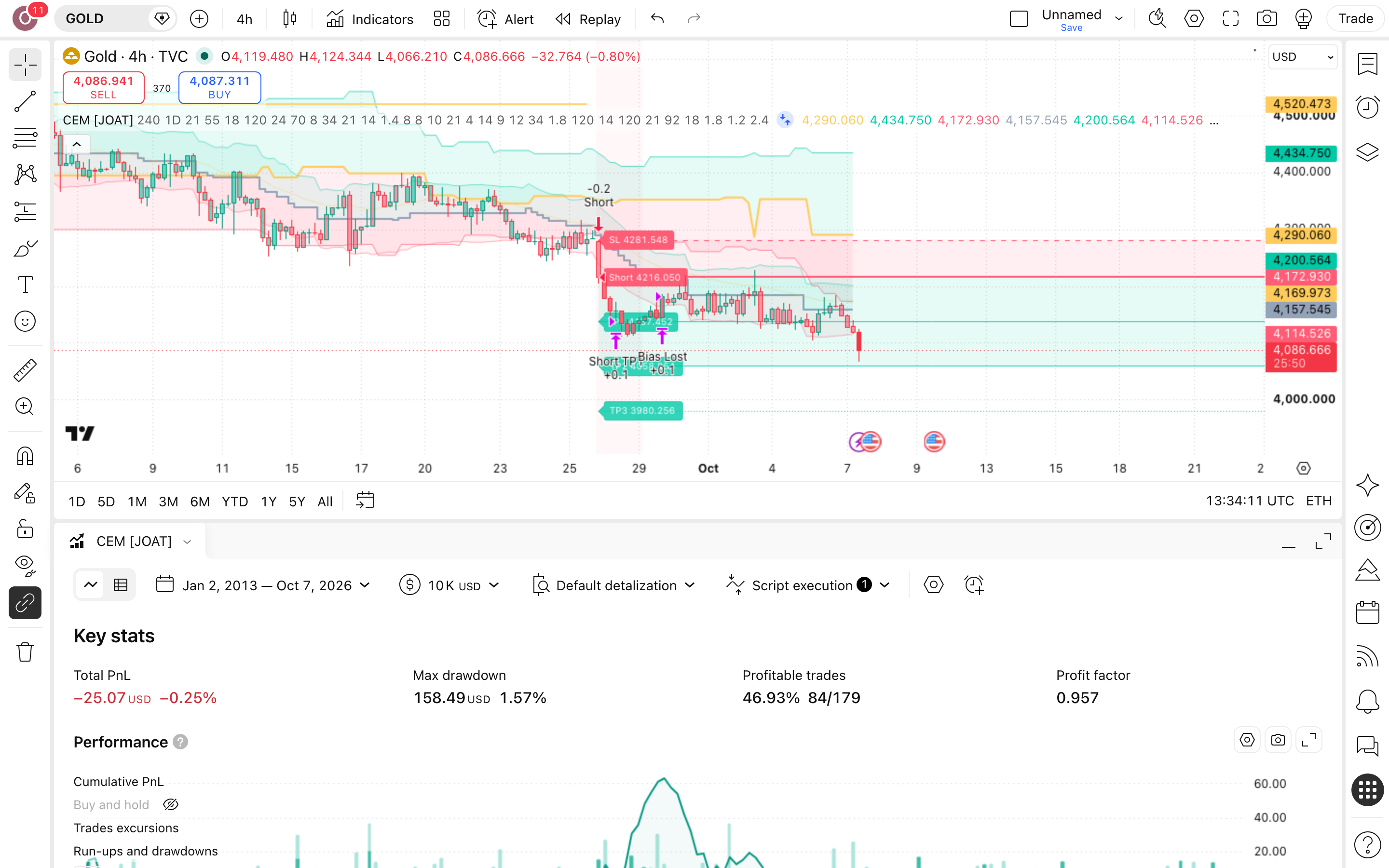This screenshot has width=1389, height=868.
Task: Expand the backtest date range selector
Action: (263, 585)
